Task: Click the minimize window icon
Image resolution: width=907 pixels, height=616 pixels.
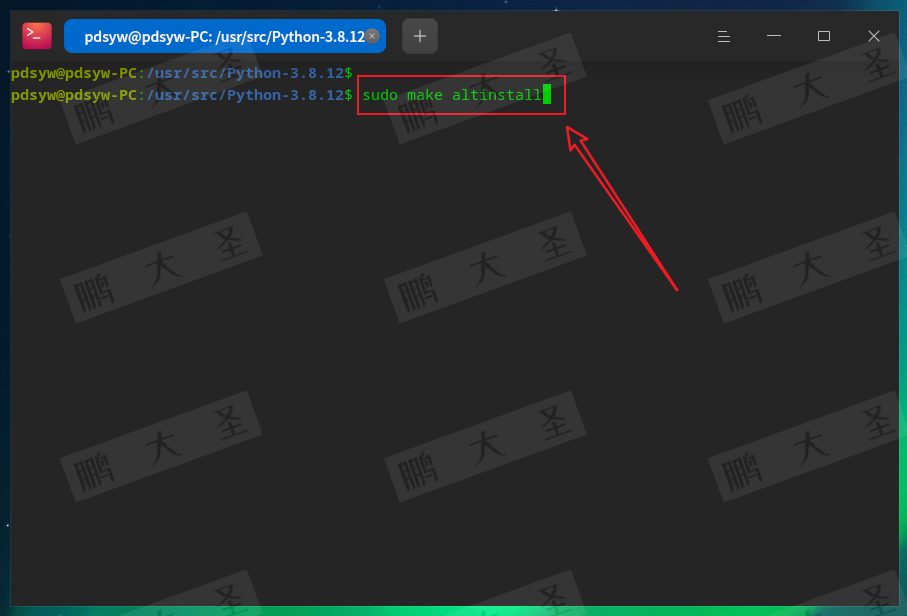Action: point(773,36)
